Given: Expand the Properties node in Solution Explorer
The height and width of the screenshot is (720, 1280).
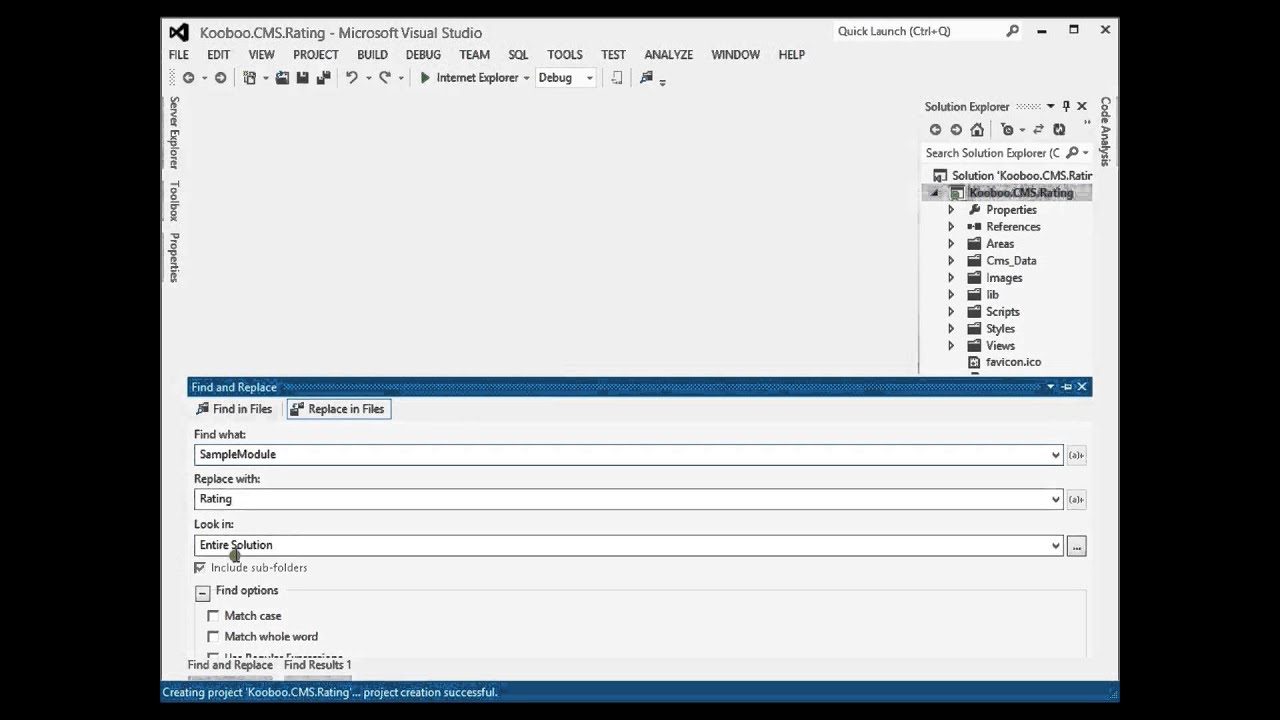Looking at the screenshot, I should pos(951,210).
